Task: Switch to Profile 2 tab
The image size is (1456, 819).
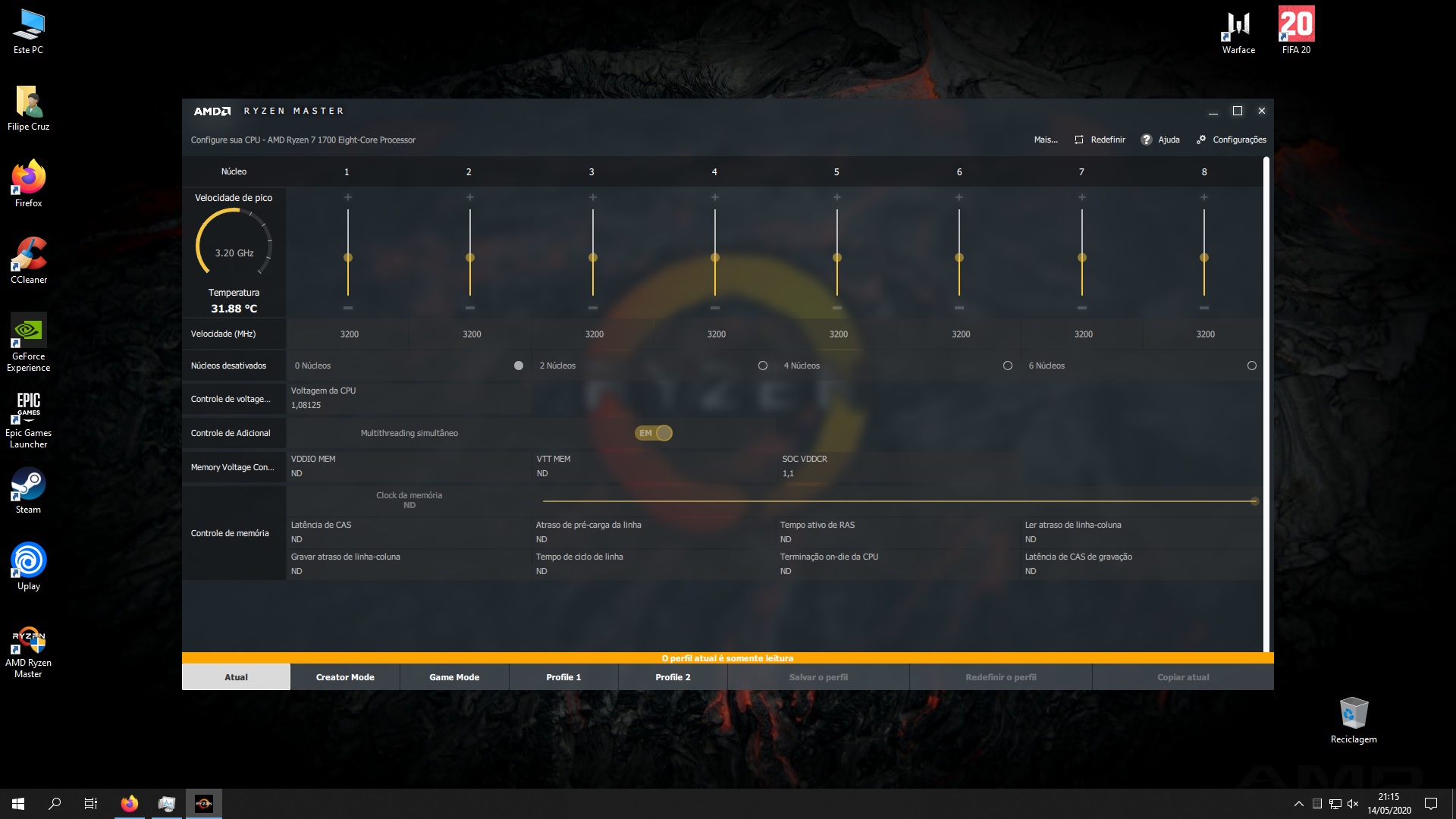Action: pos(673,677)
